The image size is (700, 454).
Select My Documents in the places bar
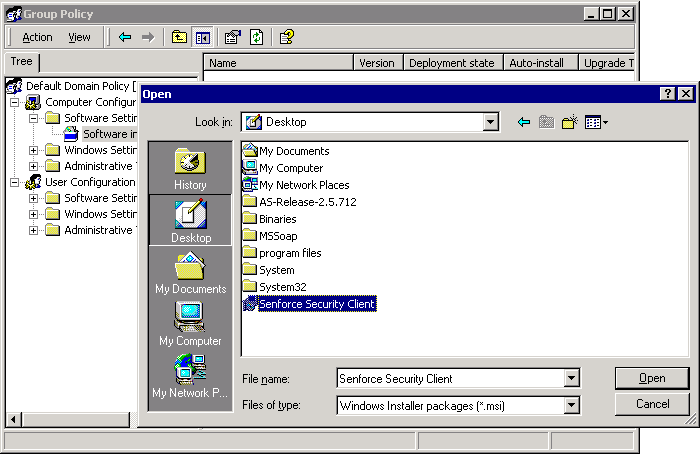tap(190, 272)
